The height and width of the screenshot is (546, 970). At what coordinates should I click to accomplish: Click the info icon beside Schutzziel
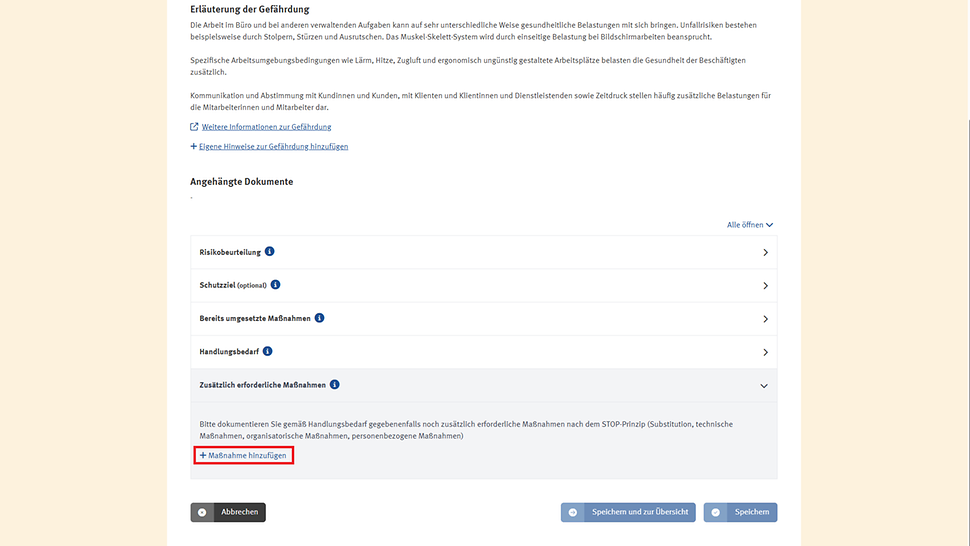[276, 285]
